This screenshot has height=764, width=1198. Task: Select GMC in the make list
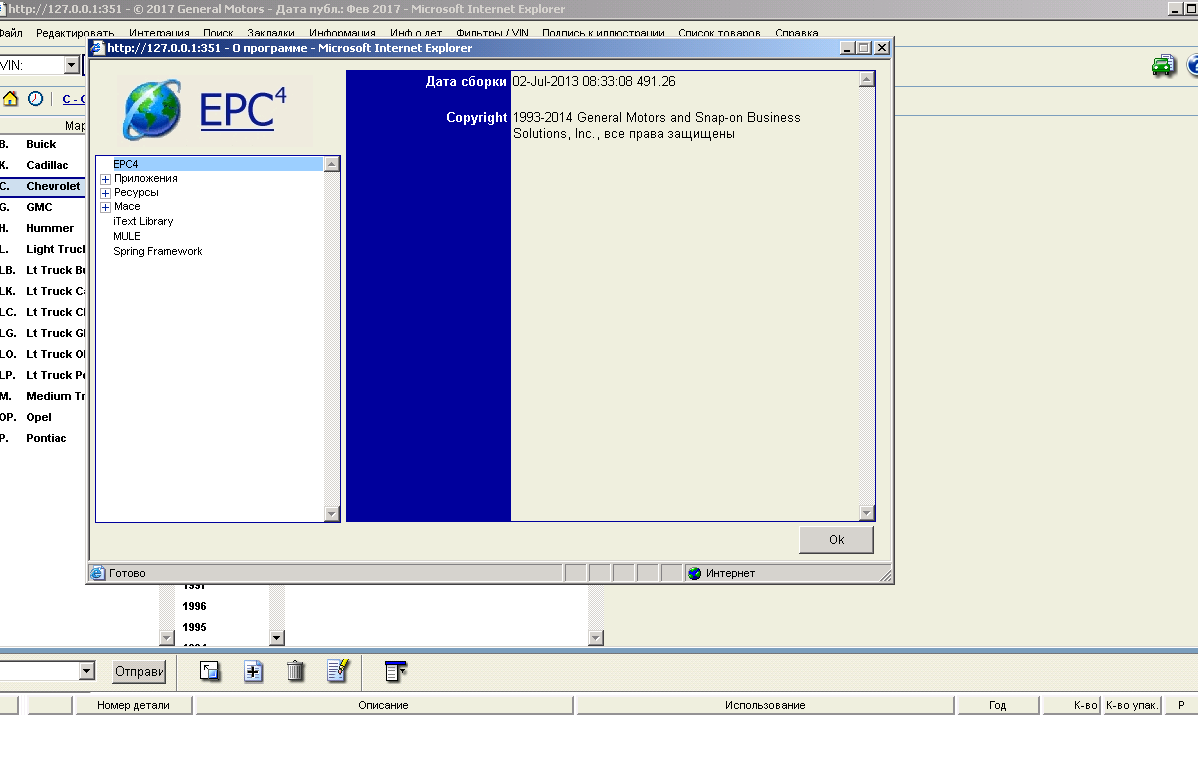point(39,207)
